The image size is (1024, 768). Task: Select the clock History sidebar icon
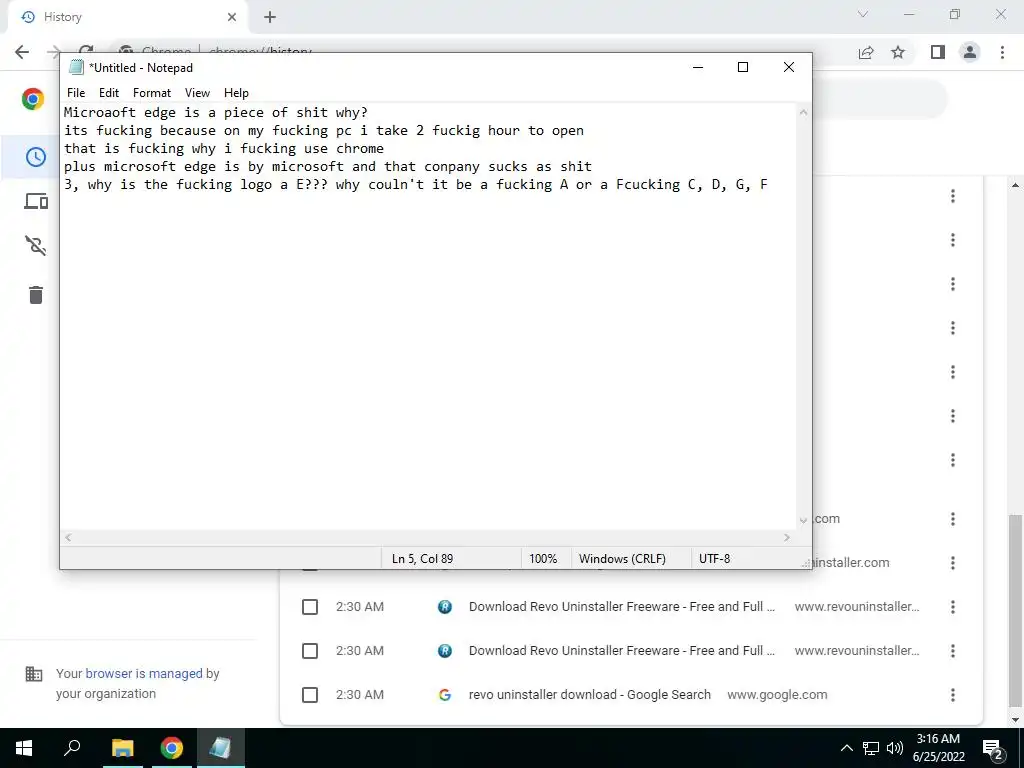click(x=35, y=157)
